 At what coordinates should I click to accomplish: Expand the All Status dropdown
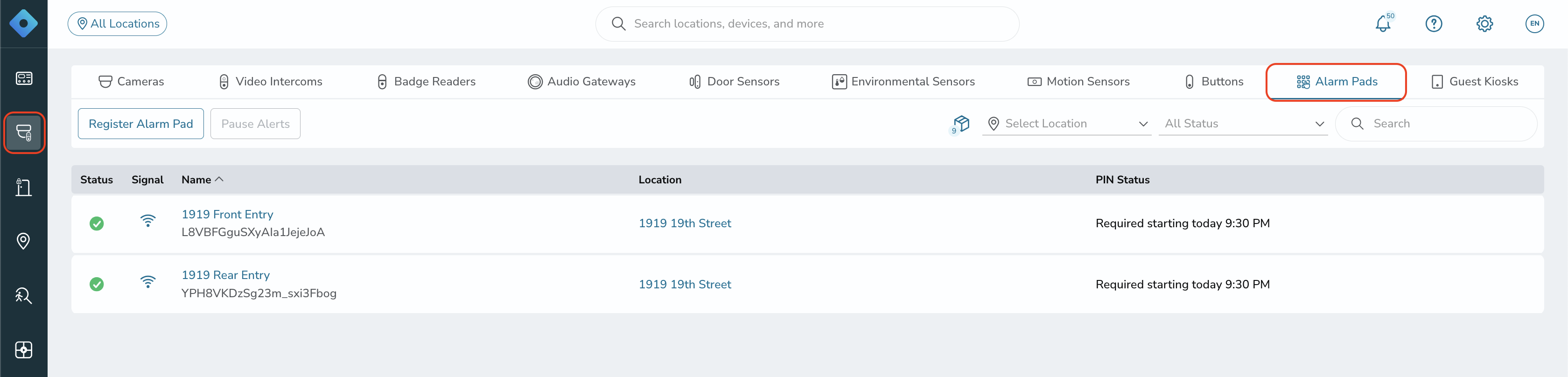pos(1242,124)
